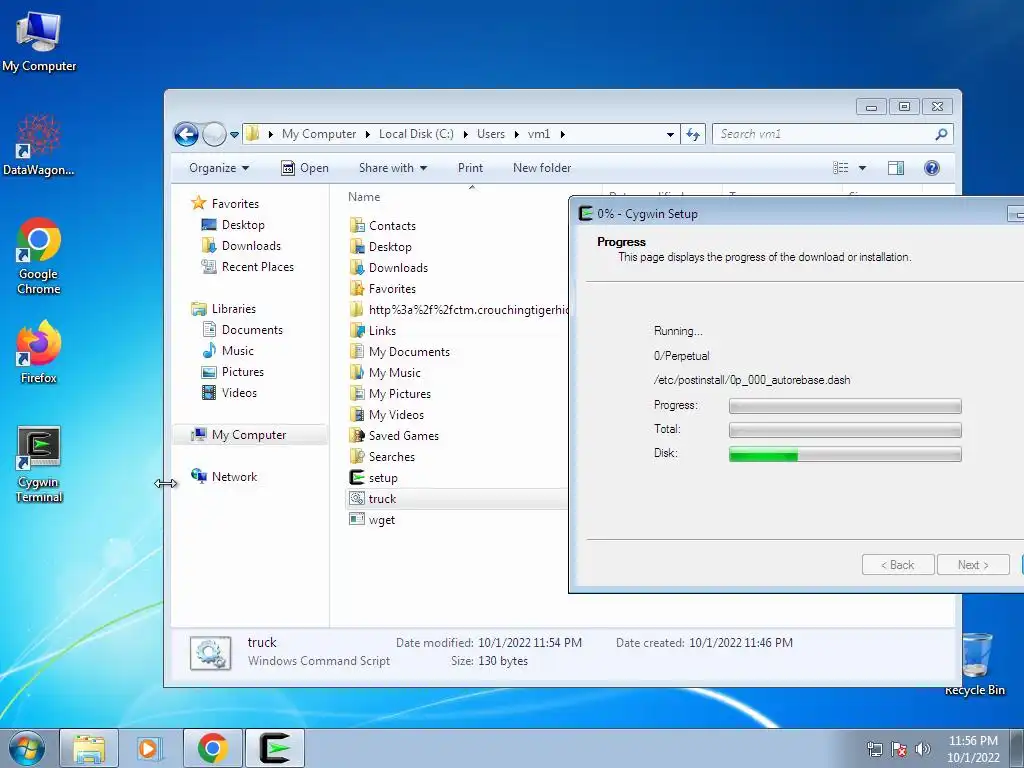Open Google Chrome desktop shortcut
This screenshot has width=1024, height=768.
39,256
